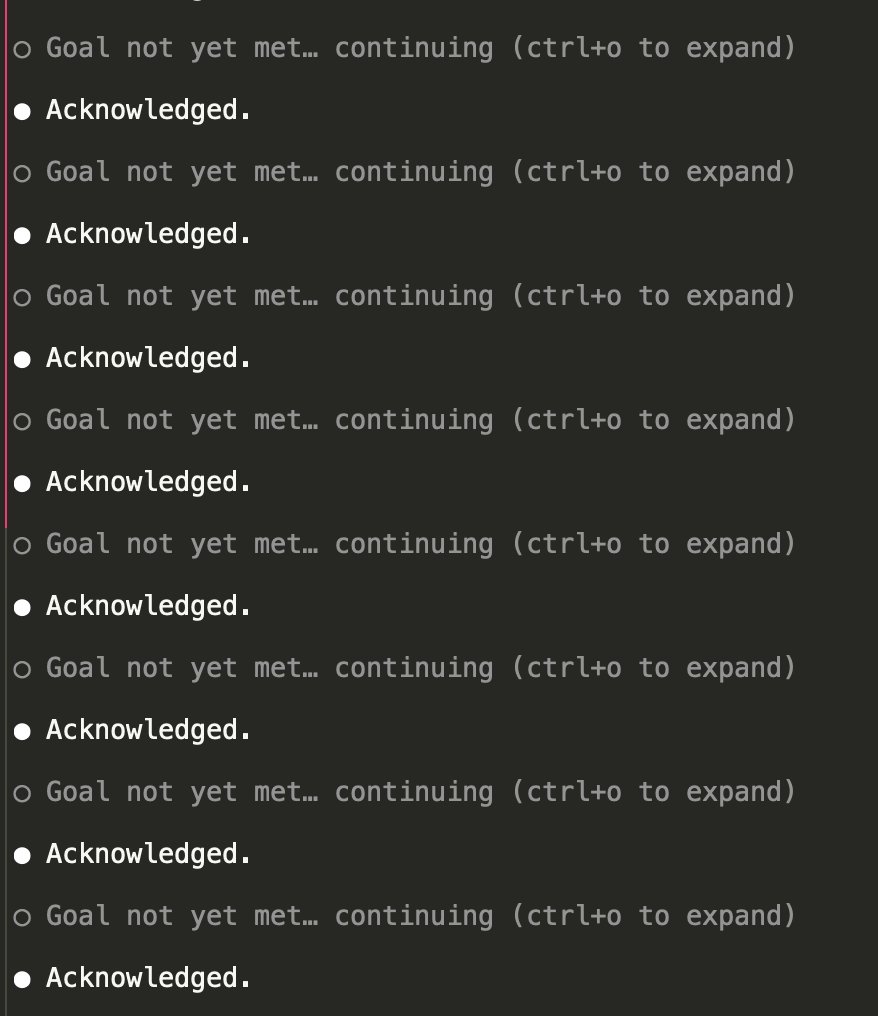This screenshot has height=1016, width=878.
Task: Click the seventh 'Acknowledged.' response text
Action: 148,854
